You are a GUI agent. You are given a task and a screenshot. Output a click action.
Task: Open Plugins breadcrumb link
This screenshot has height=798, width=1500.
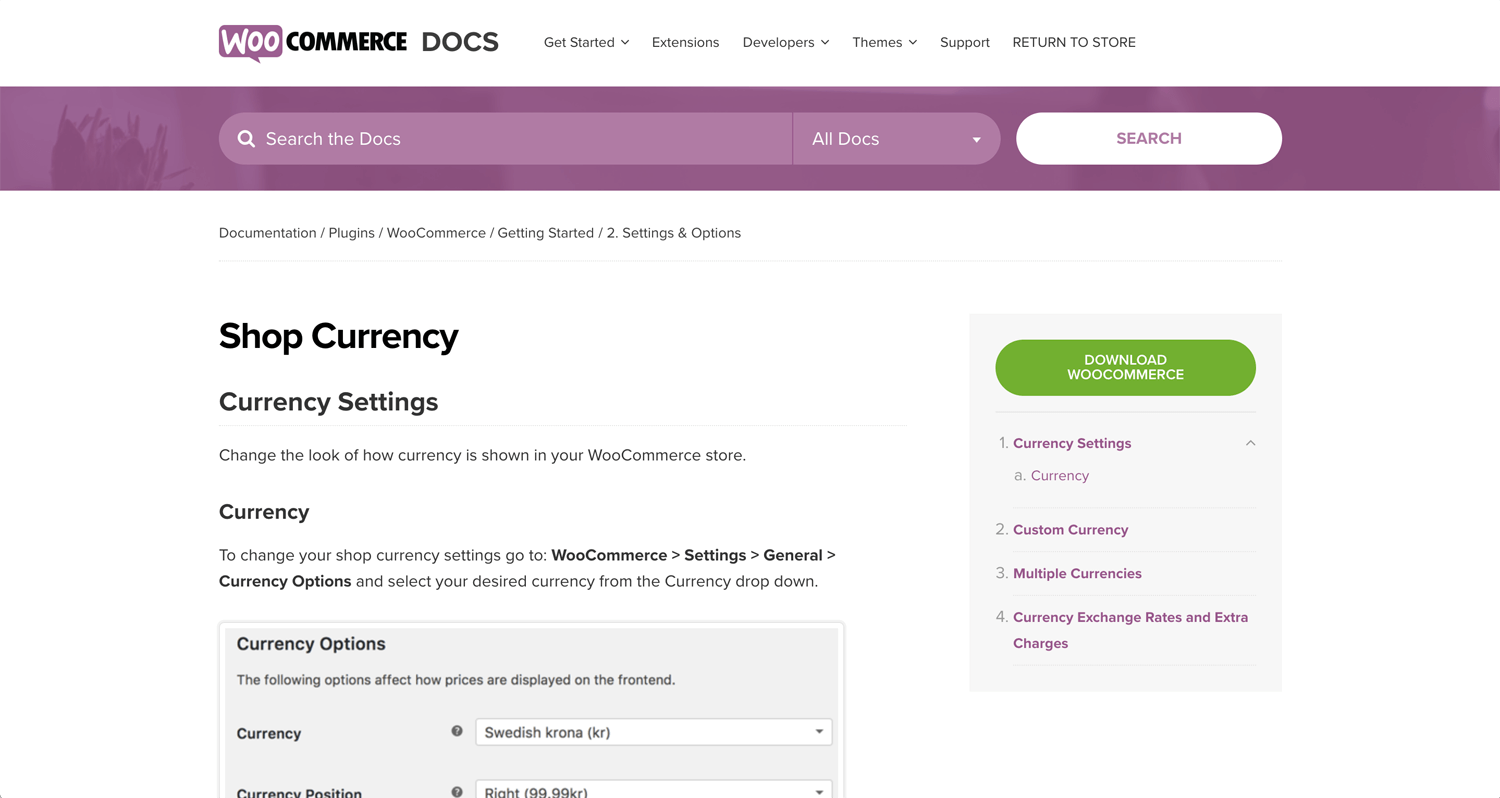(351, 233)
